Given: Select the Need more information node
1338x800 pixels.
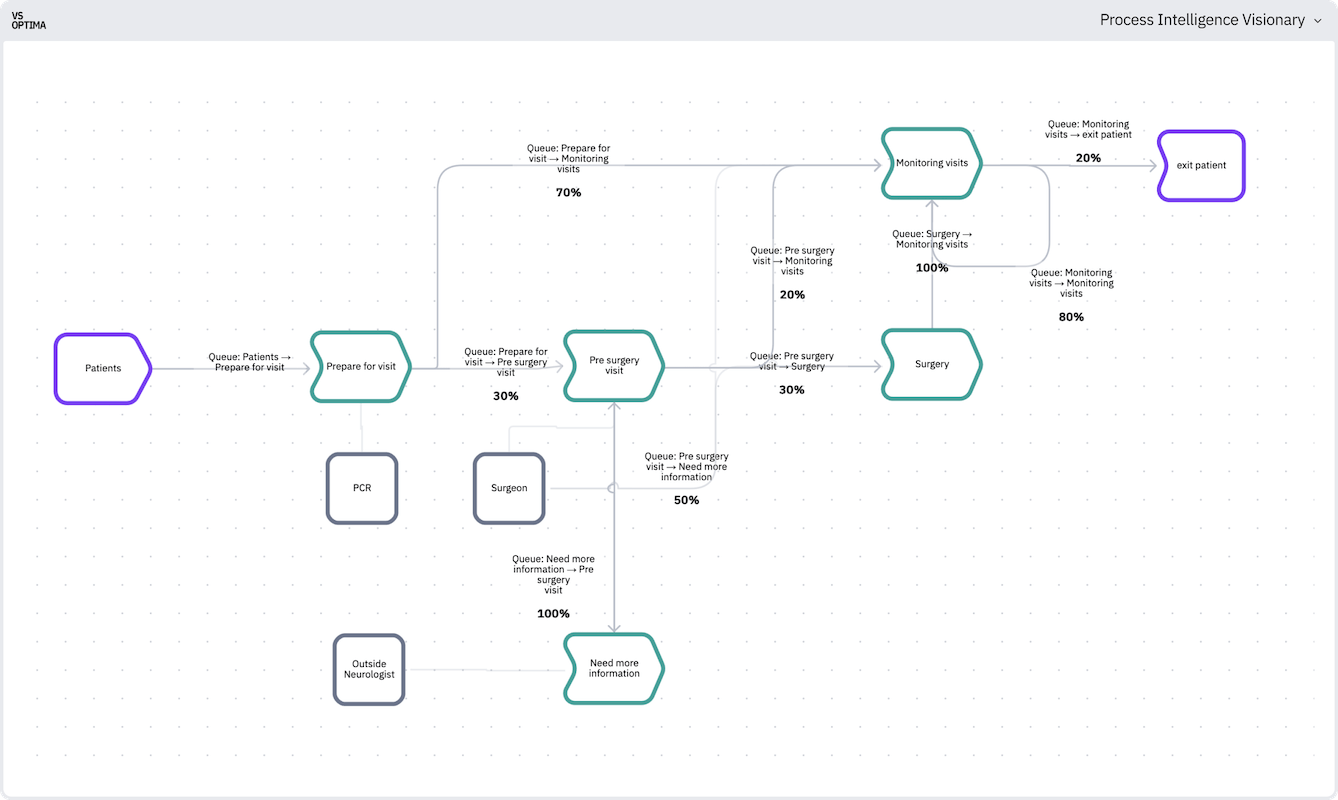Looking at the screenshot, I should coord(612,669).
